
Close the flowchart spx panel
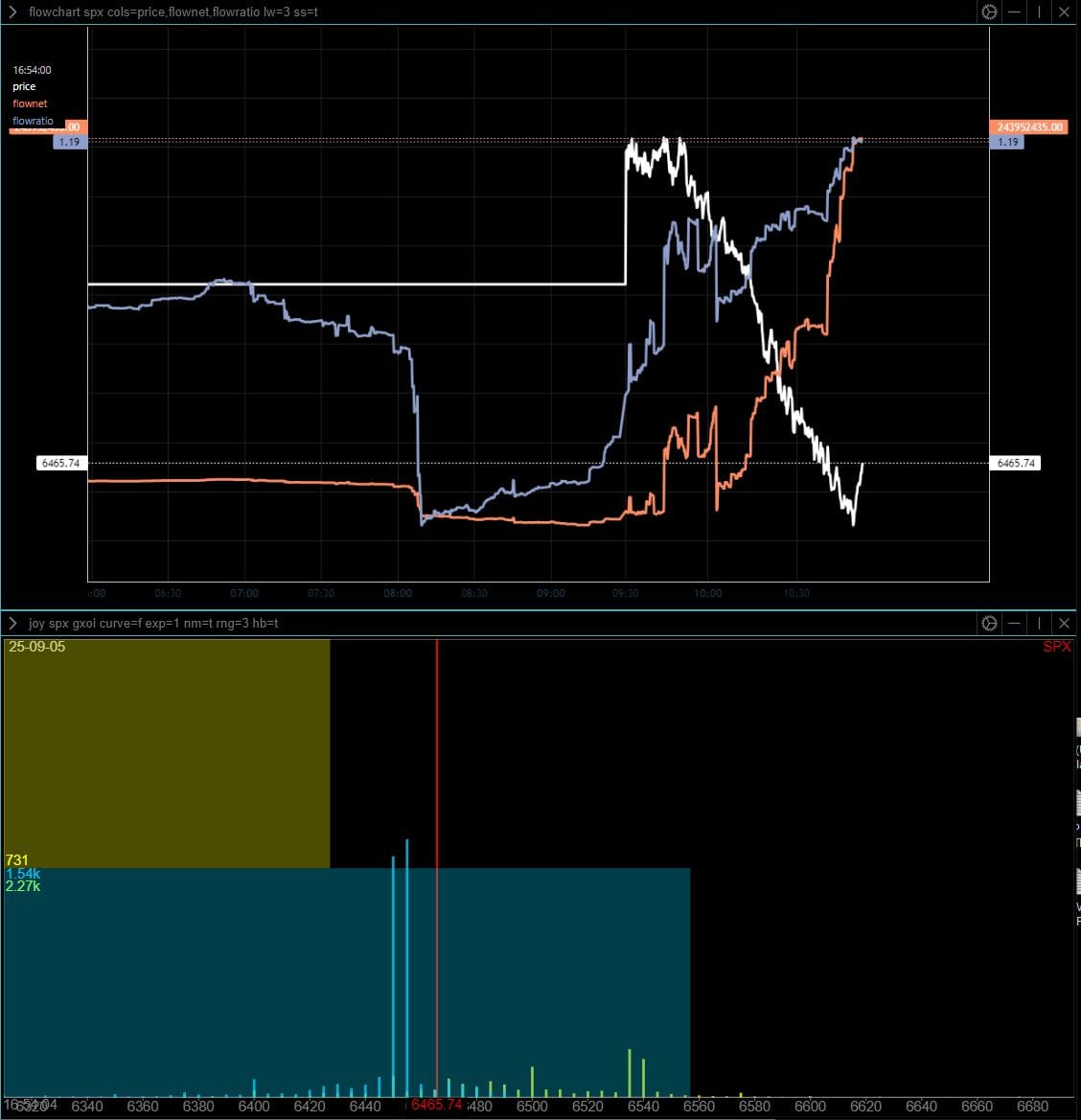pyautogui.click(x=1064, y=11)
